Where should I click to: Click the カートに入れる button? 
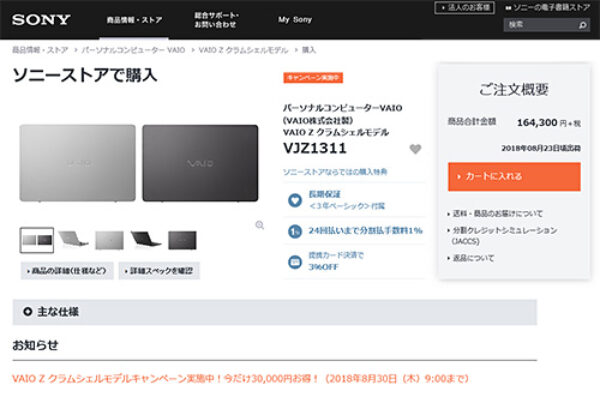tap(514, 176)
